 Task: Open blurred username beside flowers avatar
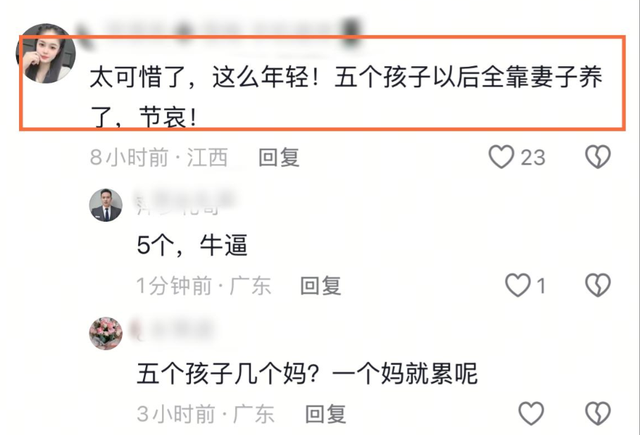tap(172, 330)
